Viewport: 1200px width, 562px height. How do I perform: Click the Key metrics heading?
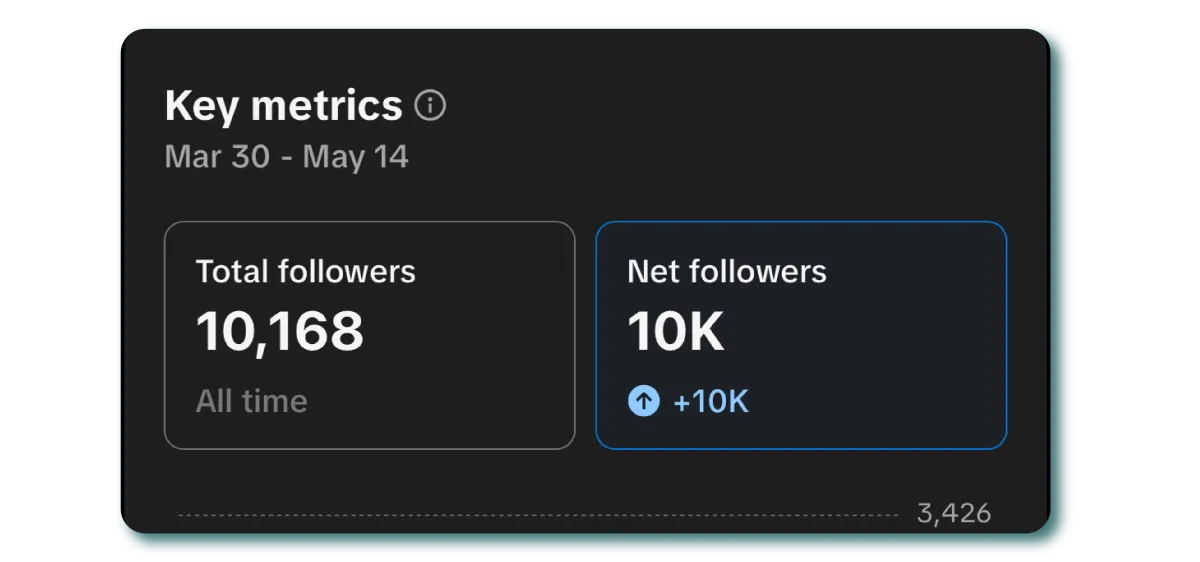coord(283,105)
